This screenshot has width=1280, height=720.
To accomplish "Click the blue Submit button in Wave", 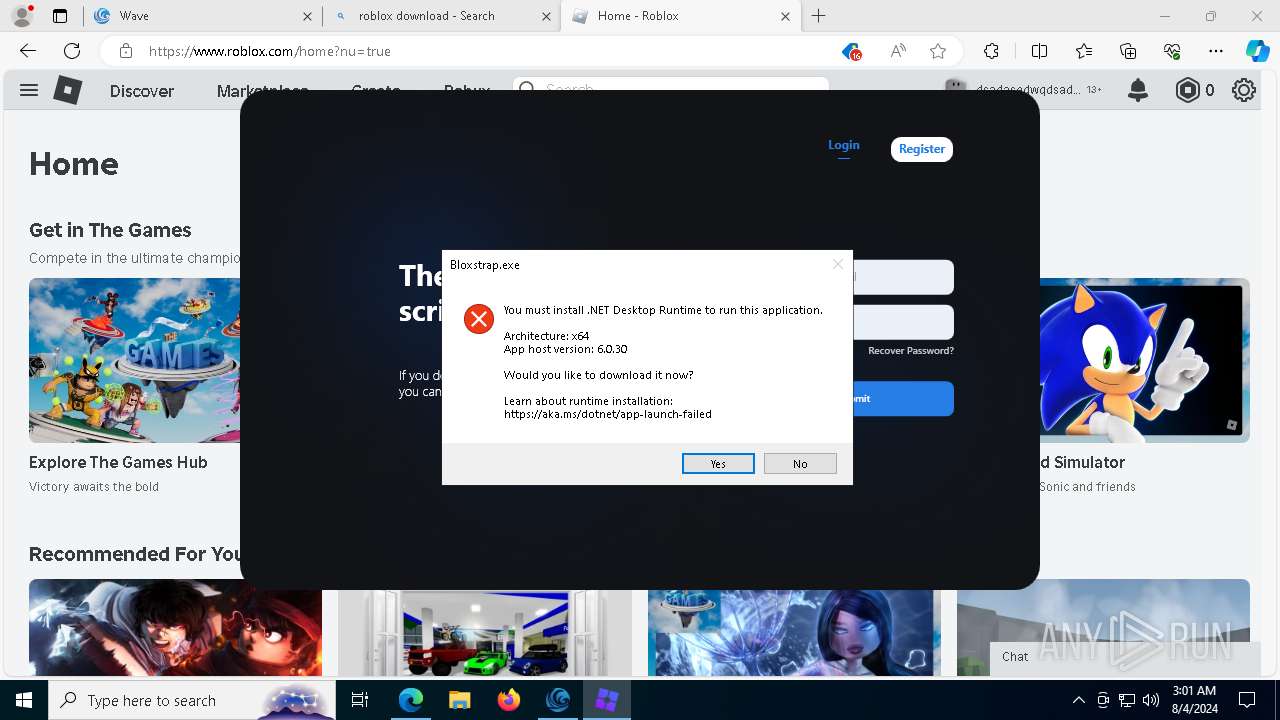I will point(903,398).
